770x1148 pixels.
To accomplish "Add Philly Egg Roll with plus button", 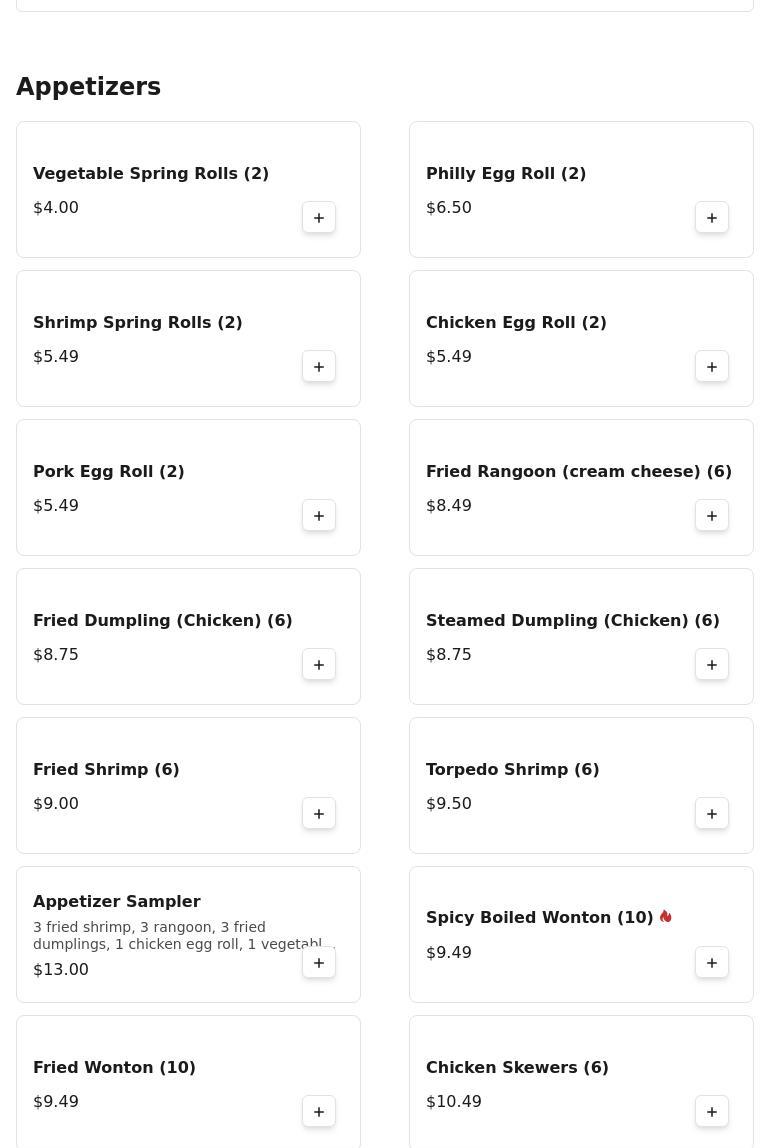I will pyautogui.click(x=711, y=217).
